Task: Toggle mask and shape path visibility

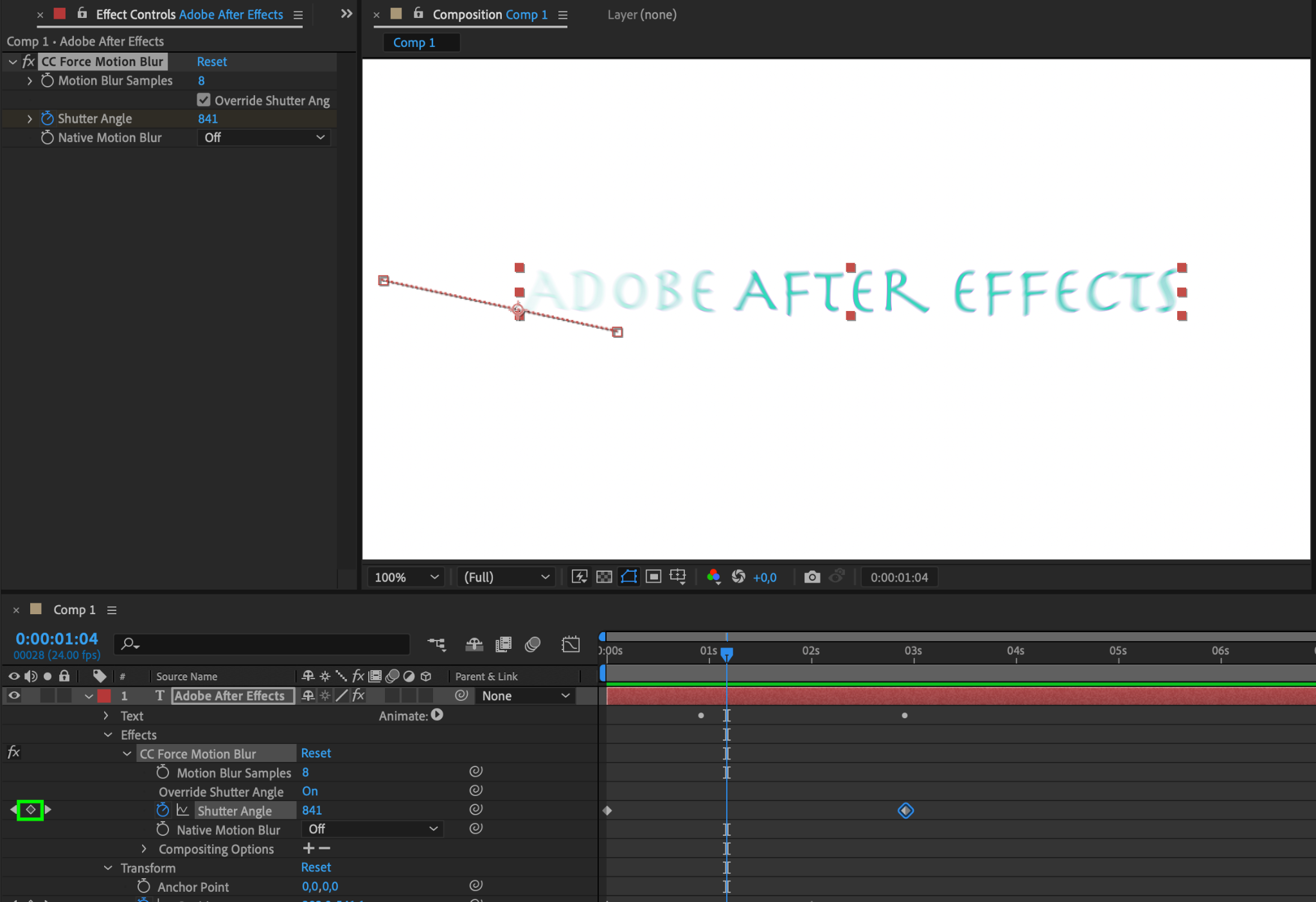Action: [628, 576]
